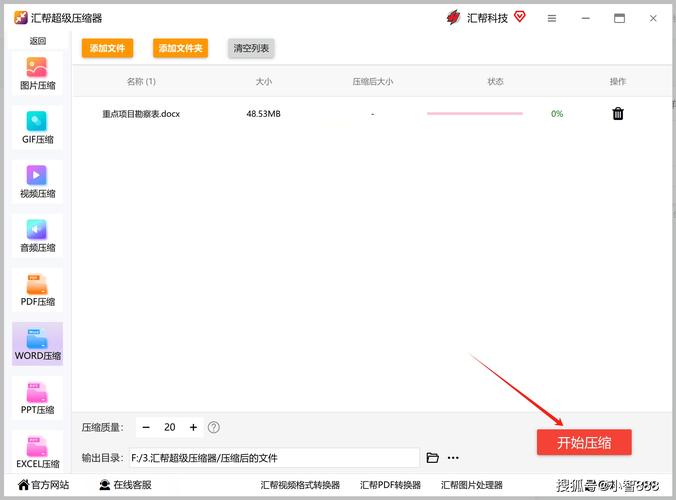Image resolution: width=676 pixels, height=500 pixels.
Task: Click the compression progress bar
Action: coord(475,113)
